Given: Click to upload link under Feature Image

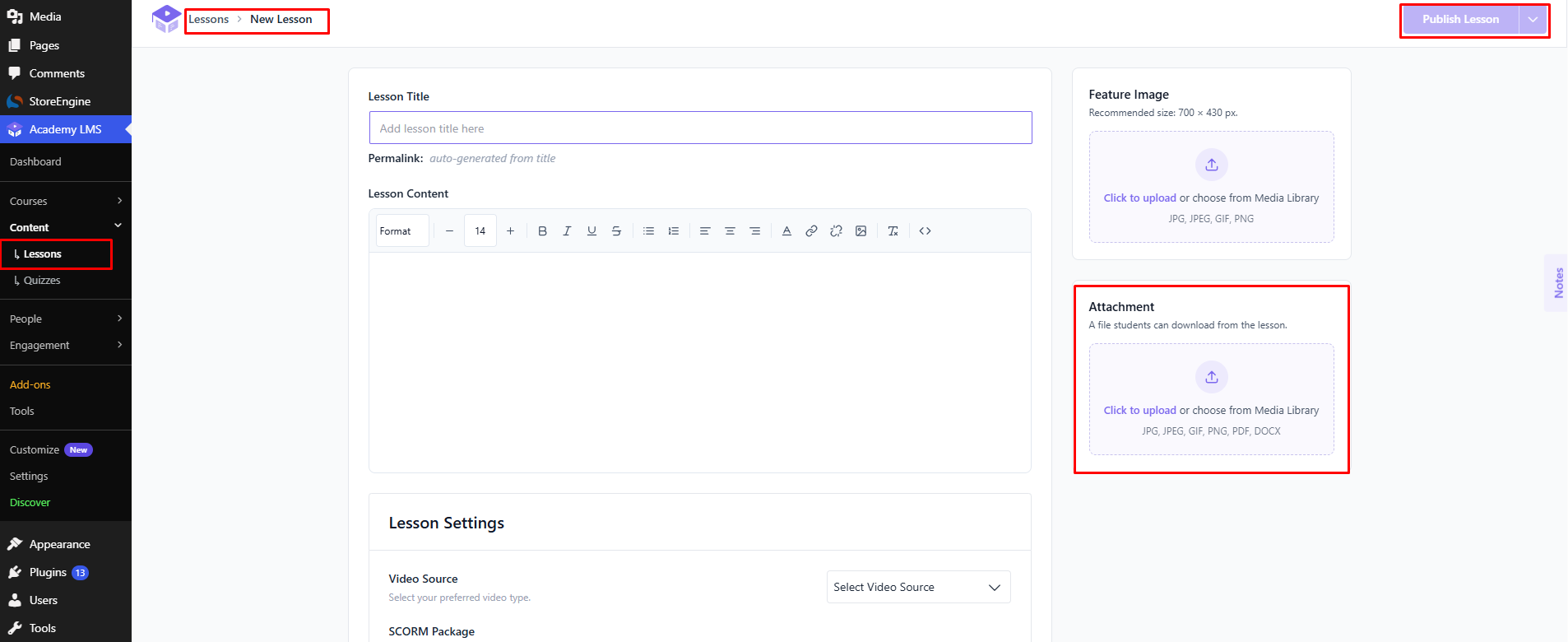Looking at the screenshot, I should click(1139, 198).
